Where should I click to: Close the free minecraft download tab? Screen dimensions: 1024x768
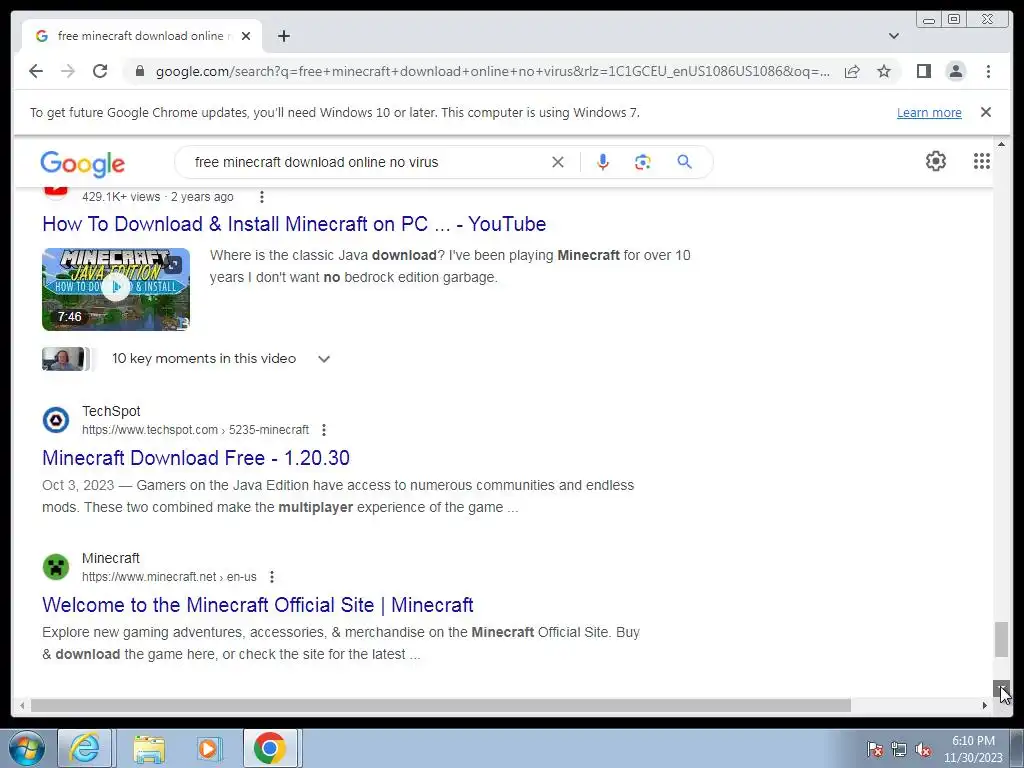point(246,36)
